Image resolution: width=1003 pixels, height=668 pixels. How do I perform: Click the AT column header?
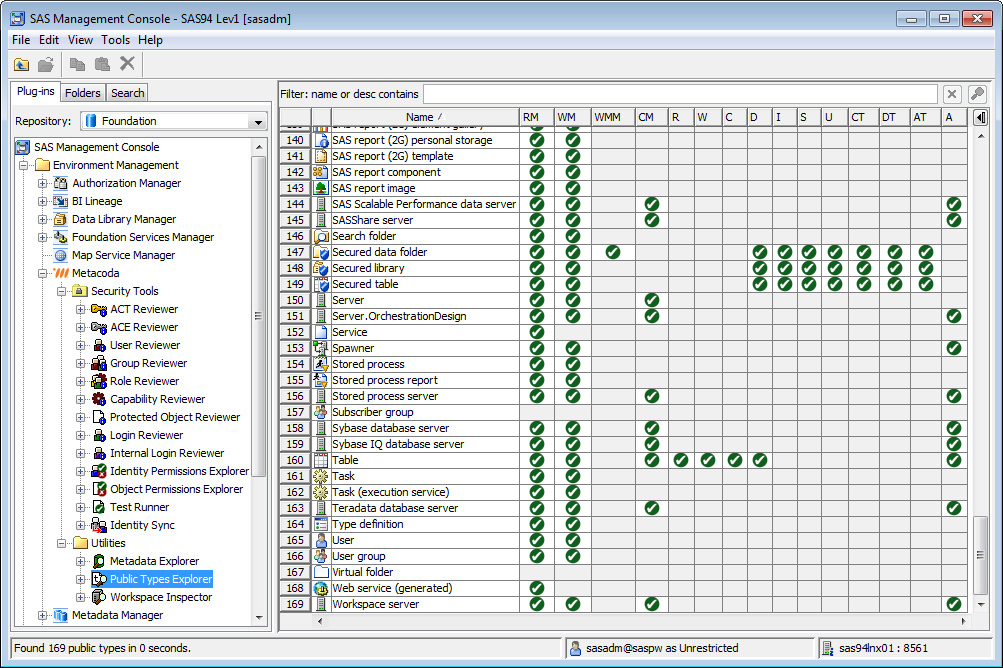click(926, 117)
